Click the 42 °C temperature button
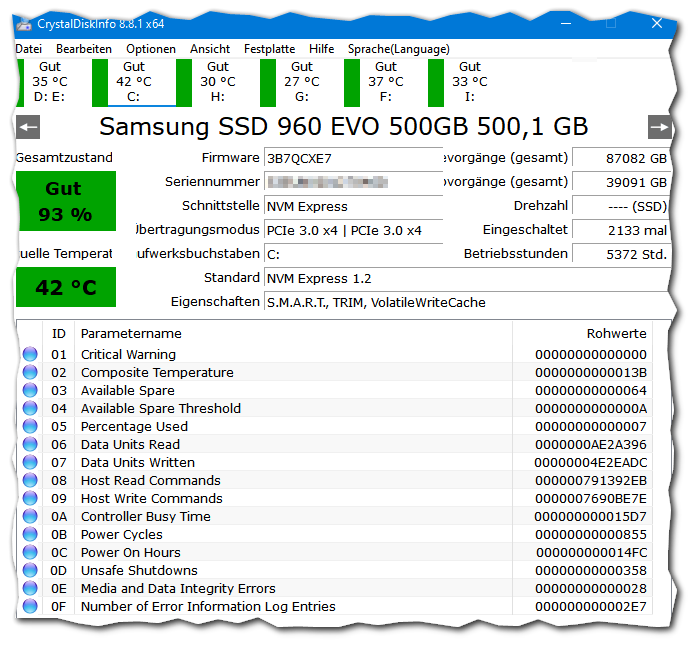This screenshot has width=696, height=646. (x=66, y=287)
